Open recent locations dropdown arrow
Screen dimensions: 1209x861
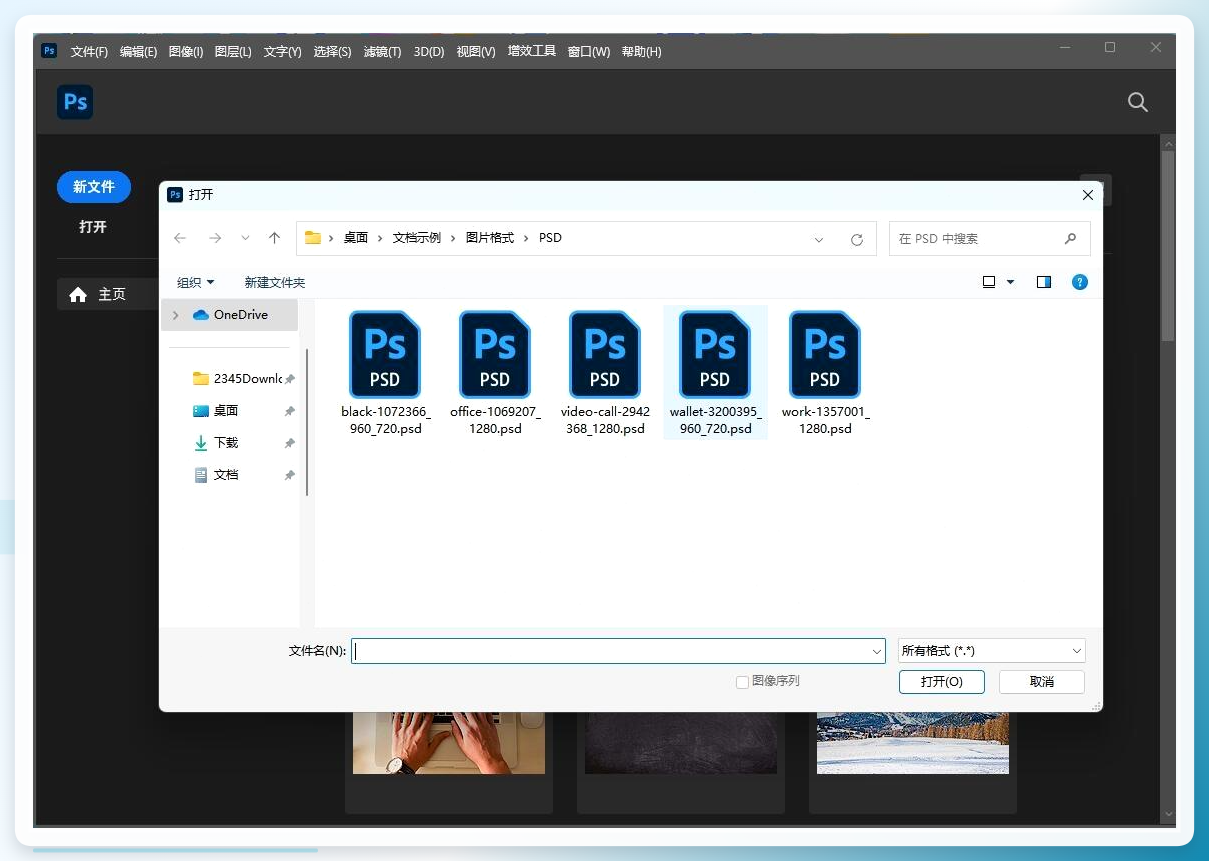tap(245, 238)
